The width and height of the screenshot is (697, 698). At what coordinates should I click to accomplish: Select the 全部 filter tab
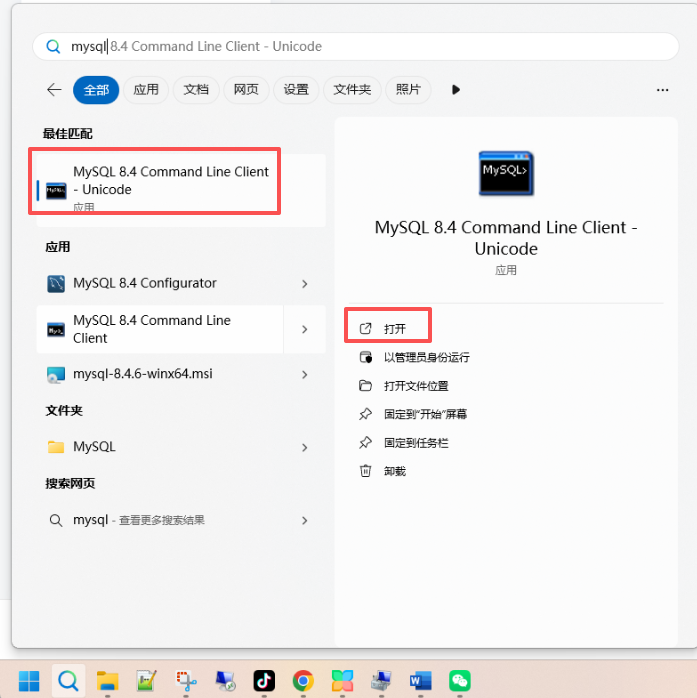tap(96, 90)
